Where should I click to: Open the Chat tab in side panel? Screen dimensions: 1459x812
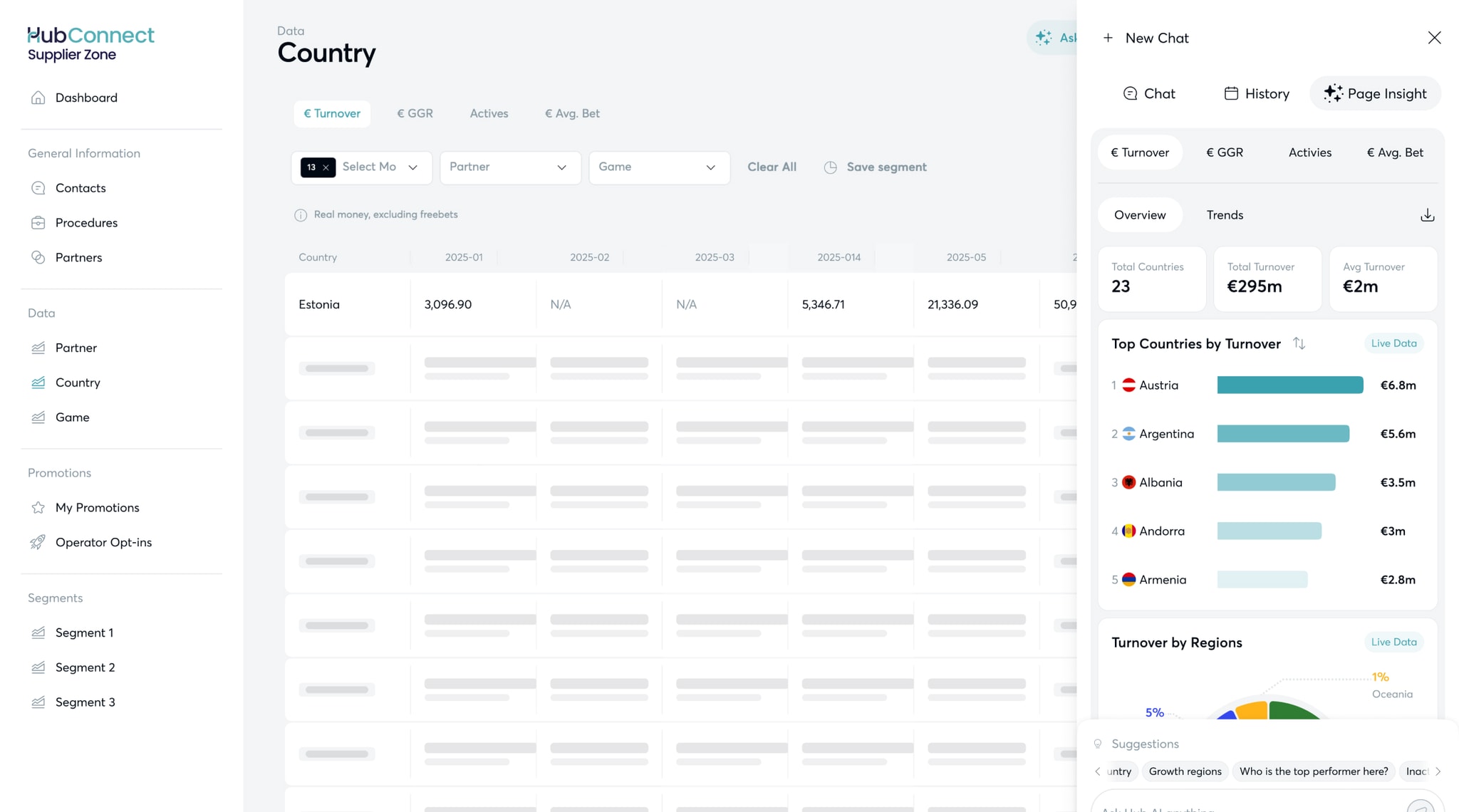coord(1148,94)
